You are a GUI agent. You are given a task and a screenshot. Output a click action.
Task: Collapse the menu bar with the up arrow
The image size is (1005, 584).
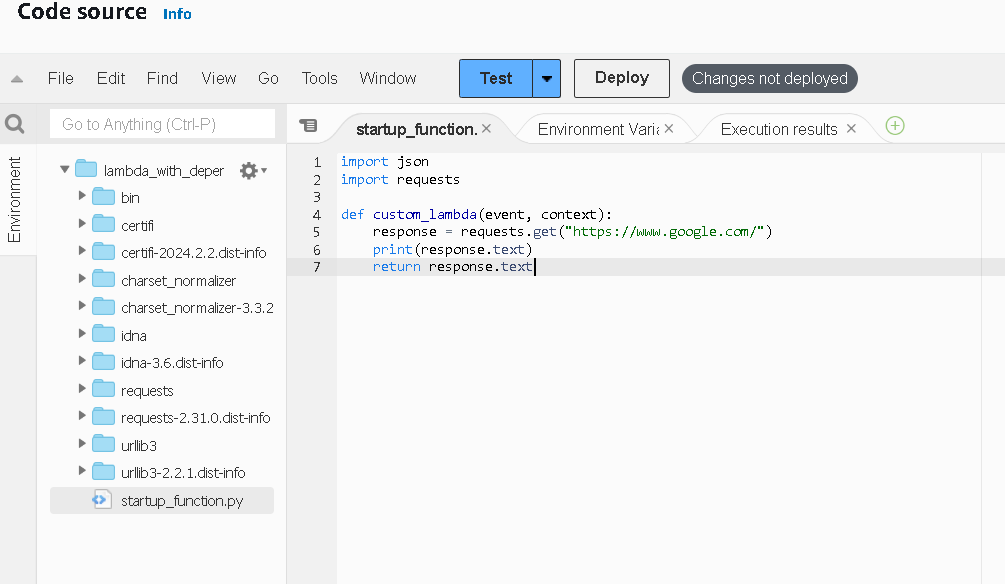(x=17, y=79)
